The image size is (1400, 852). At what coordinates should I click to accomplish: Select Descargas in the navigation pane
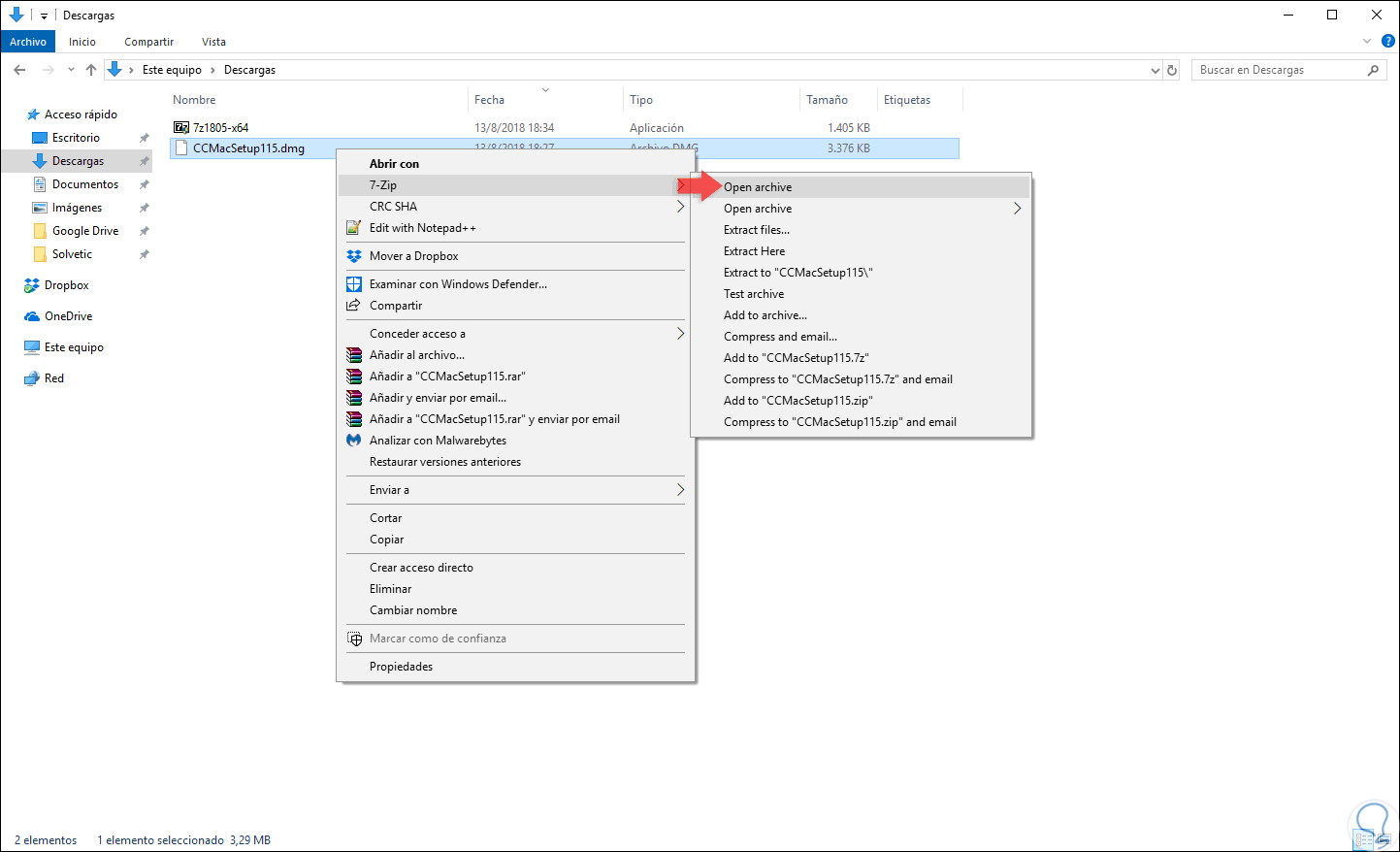(78, 161)
